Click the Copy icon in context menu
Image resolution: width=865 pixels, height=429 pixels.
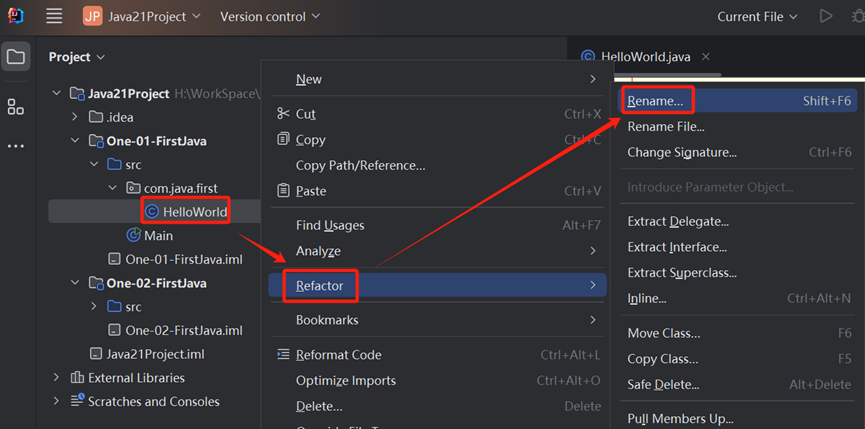tap(283, 139)
